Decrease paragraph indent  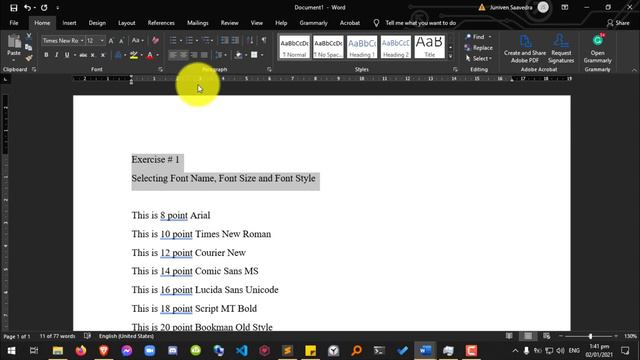pos(224,40)
